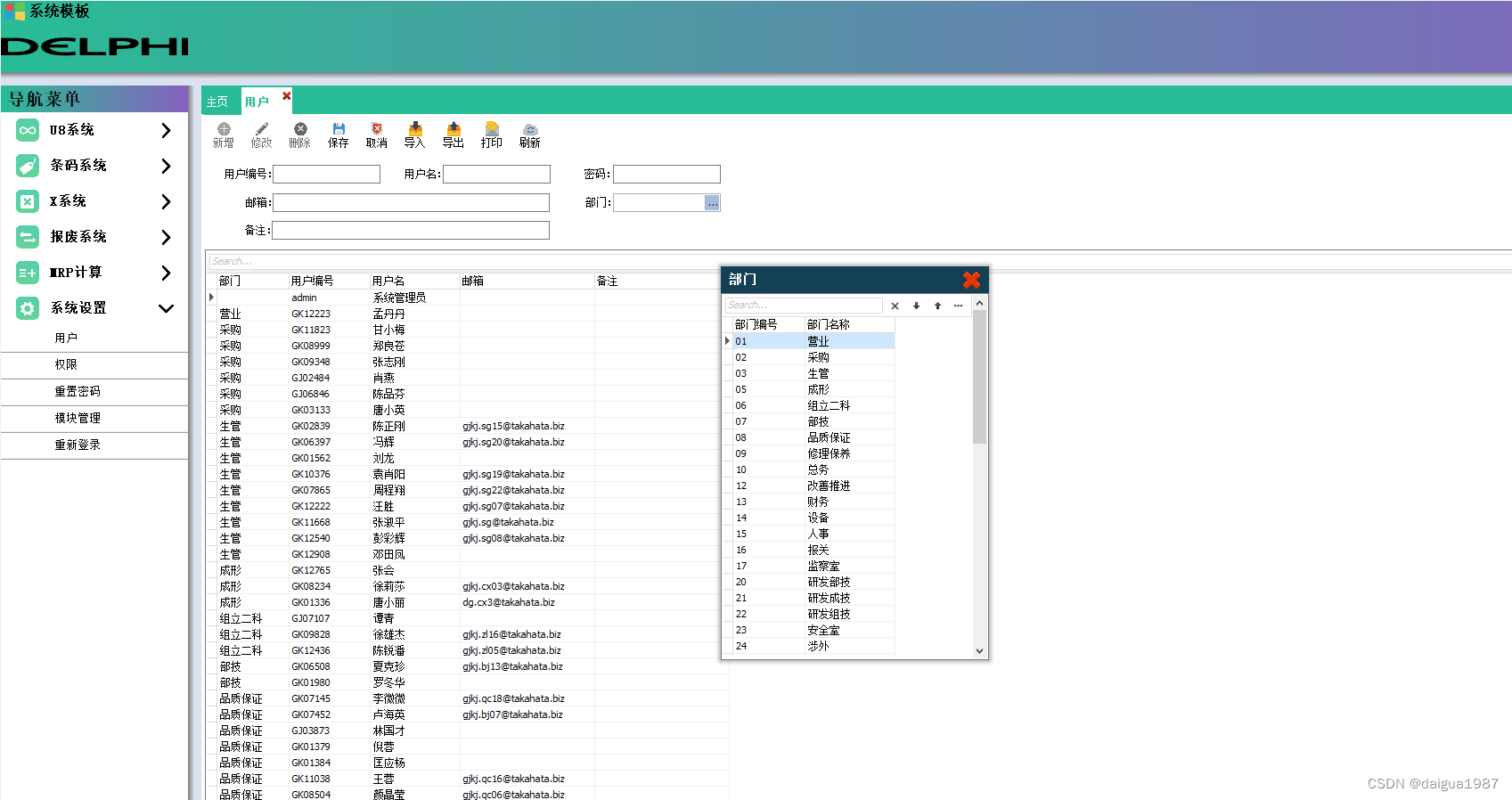Collapse the 系统设置 menu chevron
The image size is (1512, 800).
point(166,308)
